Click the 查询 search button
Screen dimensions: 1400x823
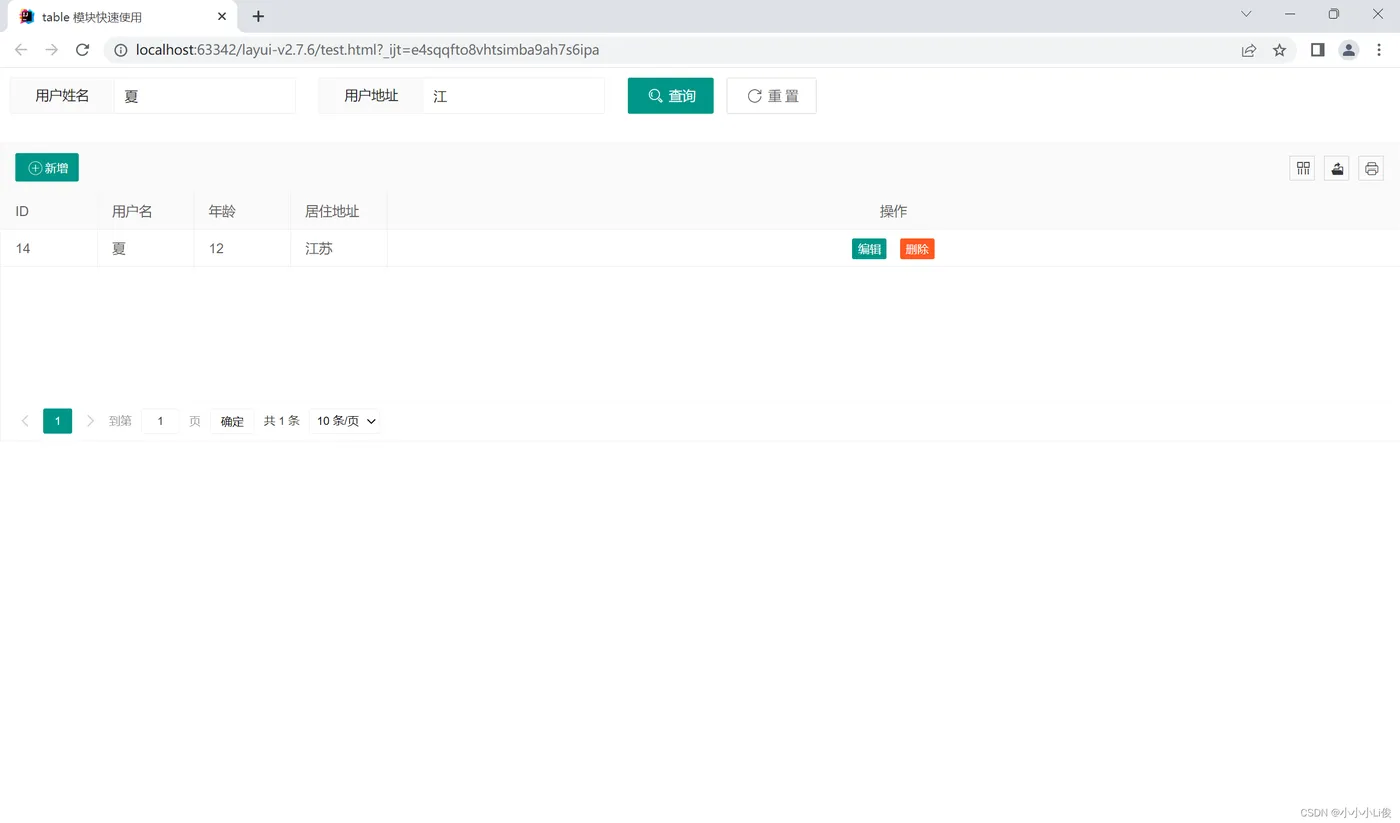click(670, 96)
